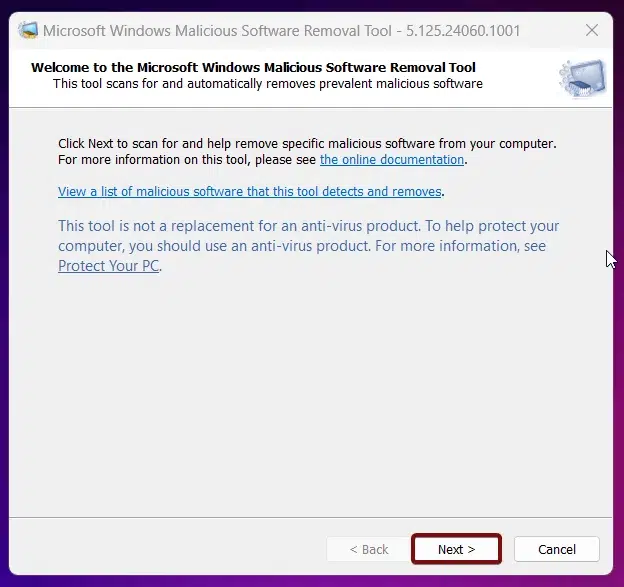
Task: Click the disabled Back button
Action: click(x=369, y=549)
